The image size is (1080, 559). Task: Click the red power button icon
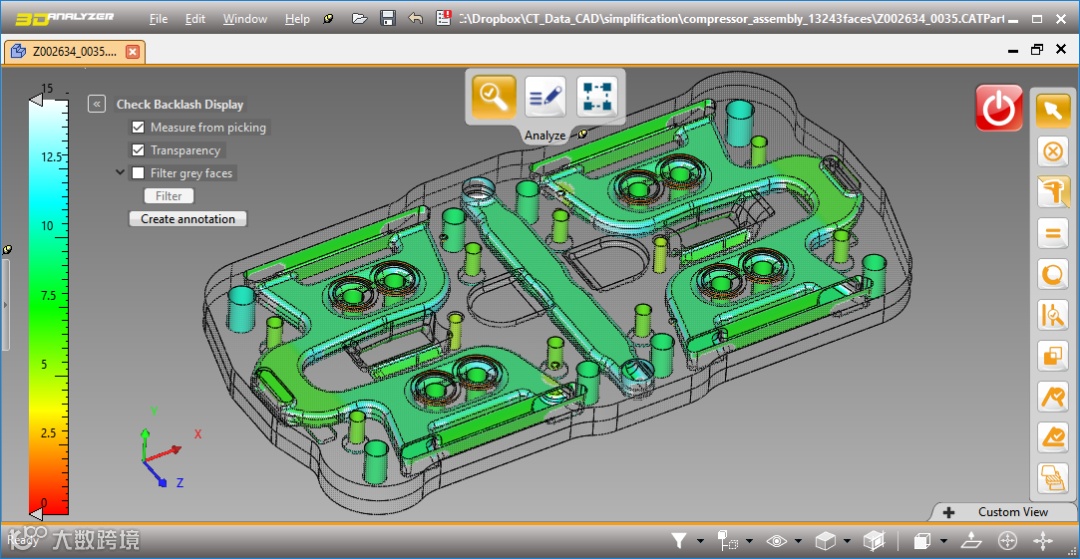(x=998, y=108)
